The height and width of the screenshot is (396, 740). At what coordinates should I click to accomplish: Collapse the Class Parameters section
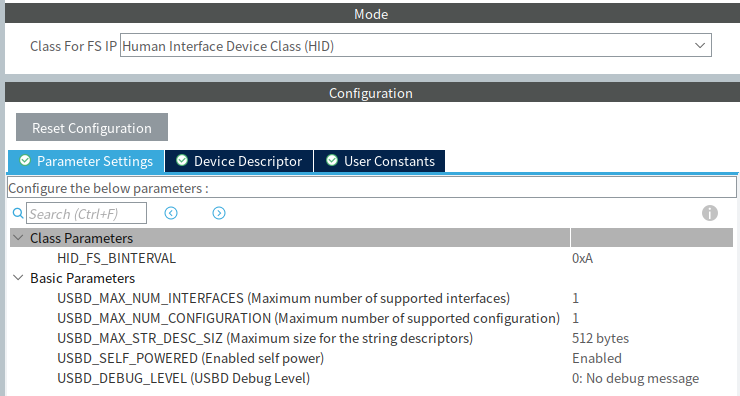pos(18,238)
